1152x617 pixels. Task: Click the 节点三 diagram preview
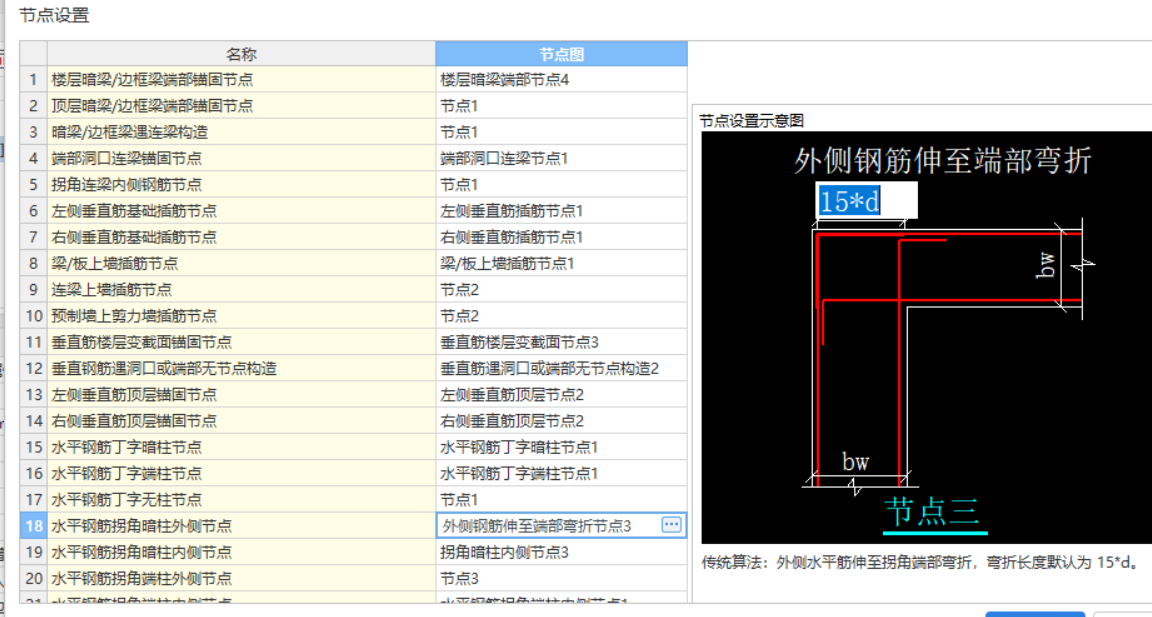(x=926, y=338)
